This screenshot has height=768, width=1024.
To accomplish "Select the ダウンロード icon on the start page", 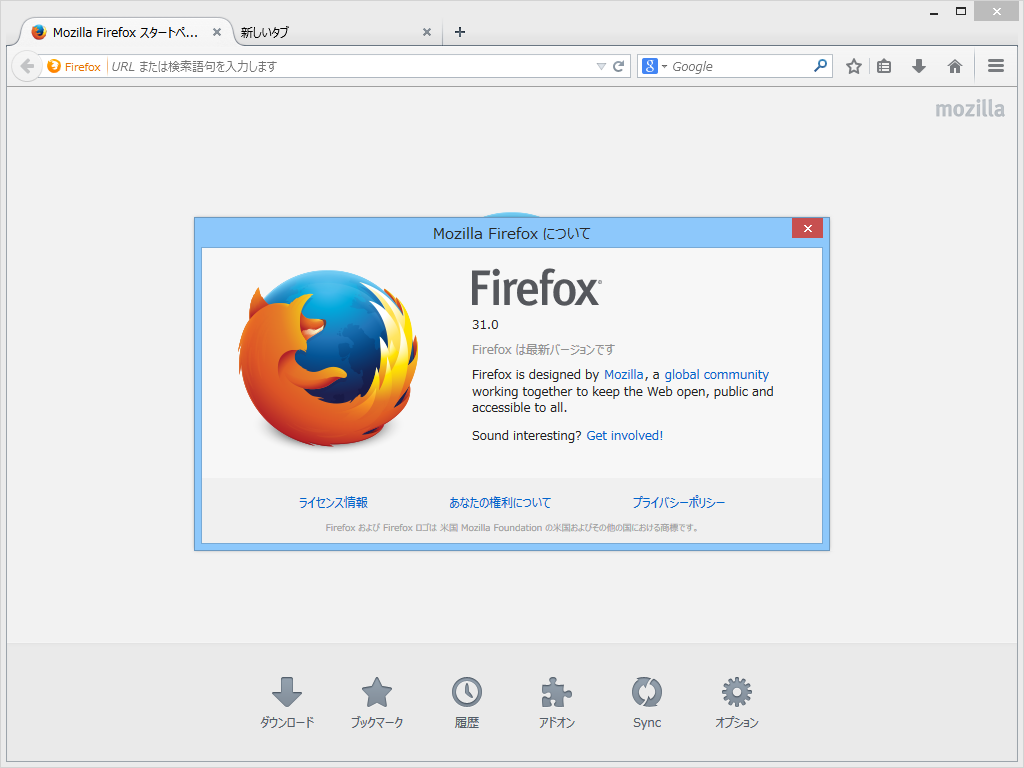I will pos(287,692).
